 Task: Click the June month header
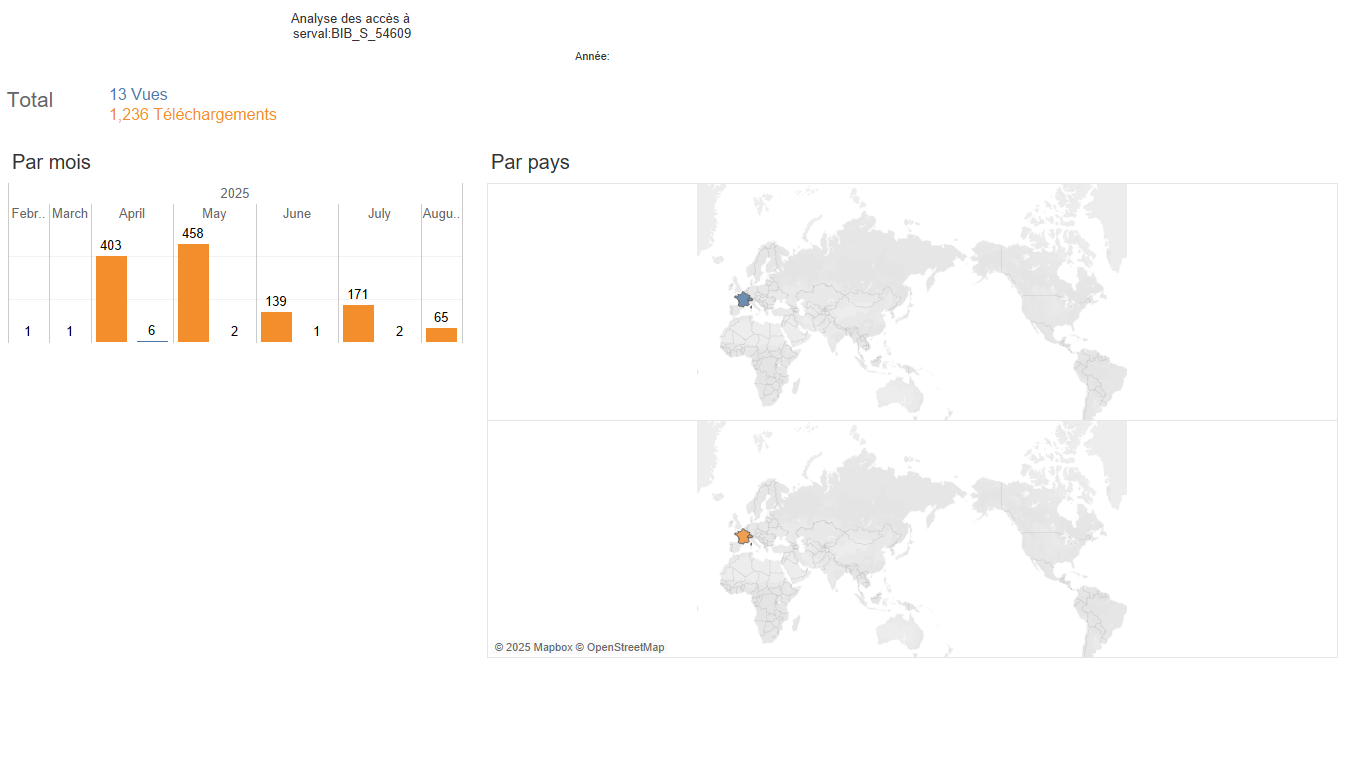click(297, 214)
